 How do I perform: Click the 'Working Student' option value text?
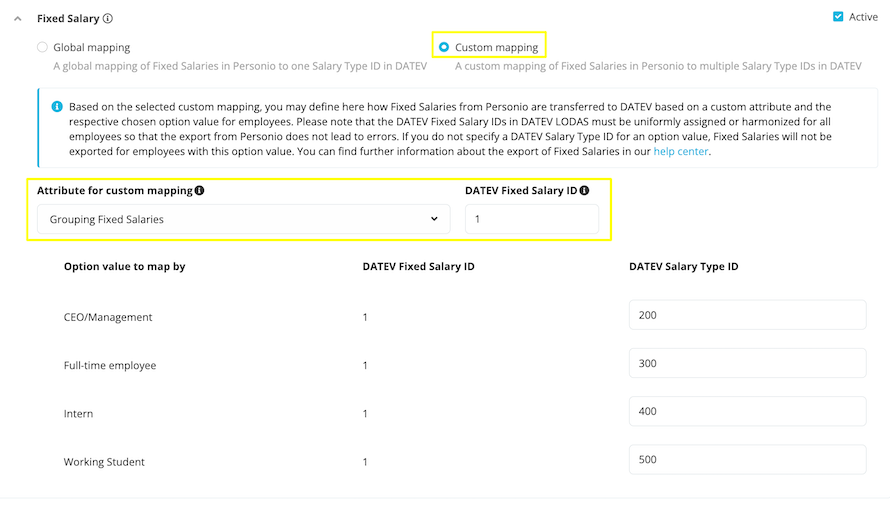coord(104,462)
